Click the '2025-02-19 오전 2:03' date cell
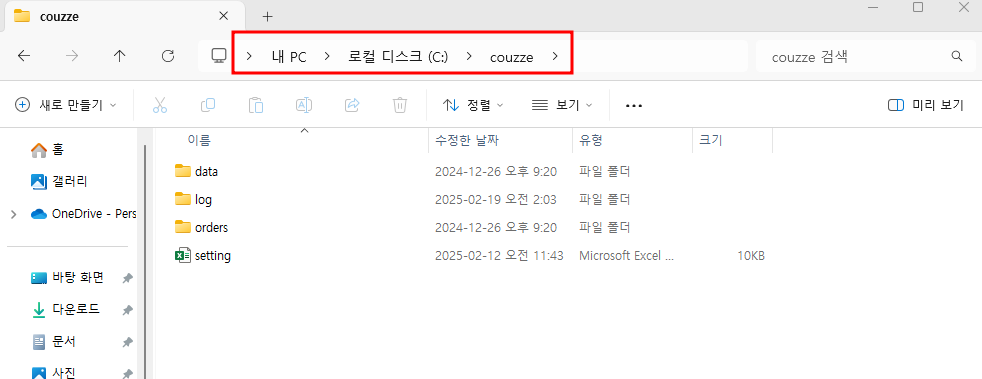 coord(496,200)
